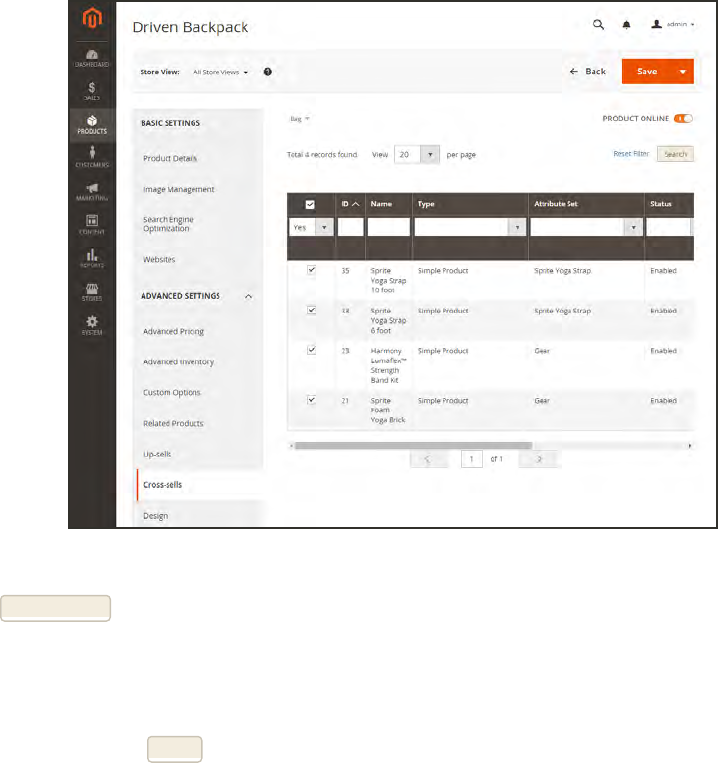Viewport: 719px width, 763px height.
Task: Open the Marketing megaphone menu
Action: pos(92,192)
